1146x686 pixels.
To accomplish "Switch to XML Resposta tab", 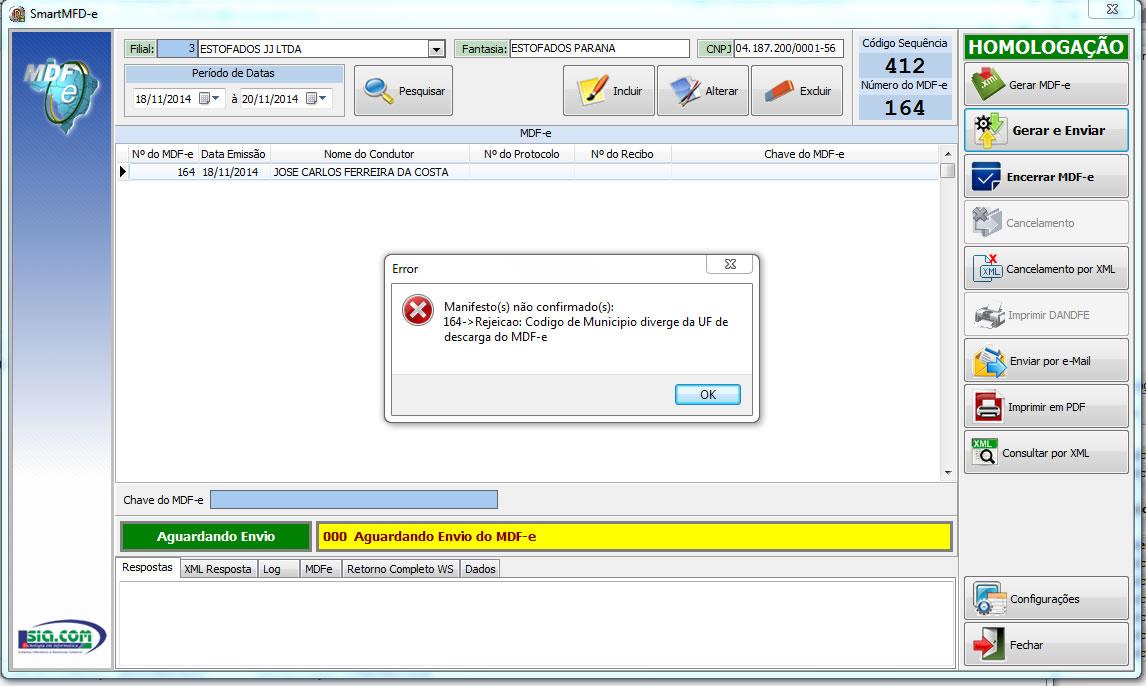I will point(218,569).
